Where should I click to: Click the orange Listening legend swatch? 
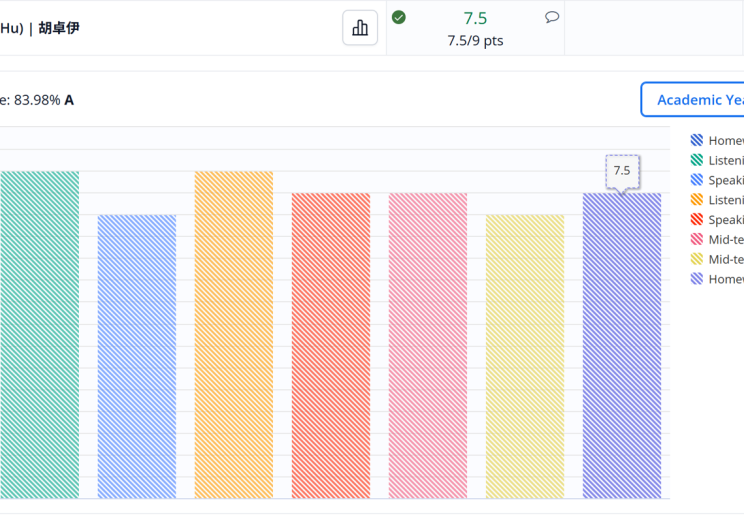(697, 200)
